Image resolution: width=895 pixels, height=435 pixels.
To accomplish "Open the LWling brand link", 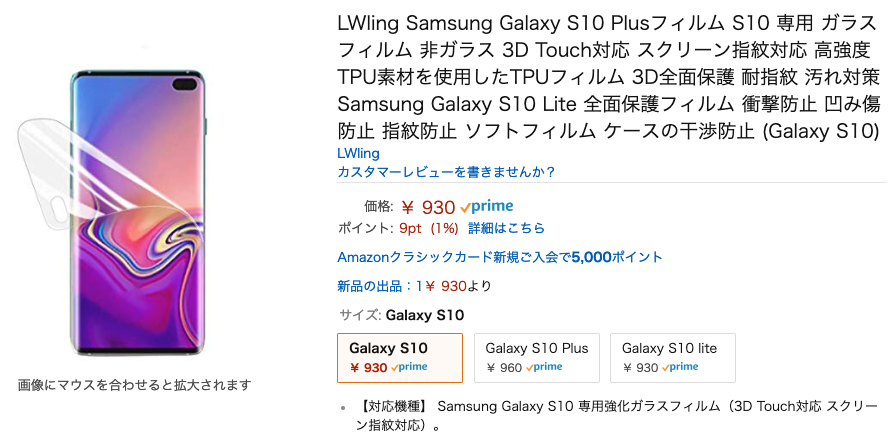I will (358, 154).
